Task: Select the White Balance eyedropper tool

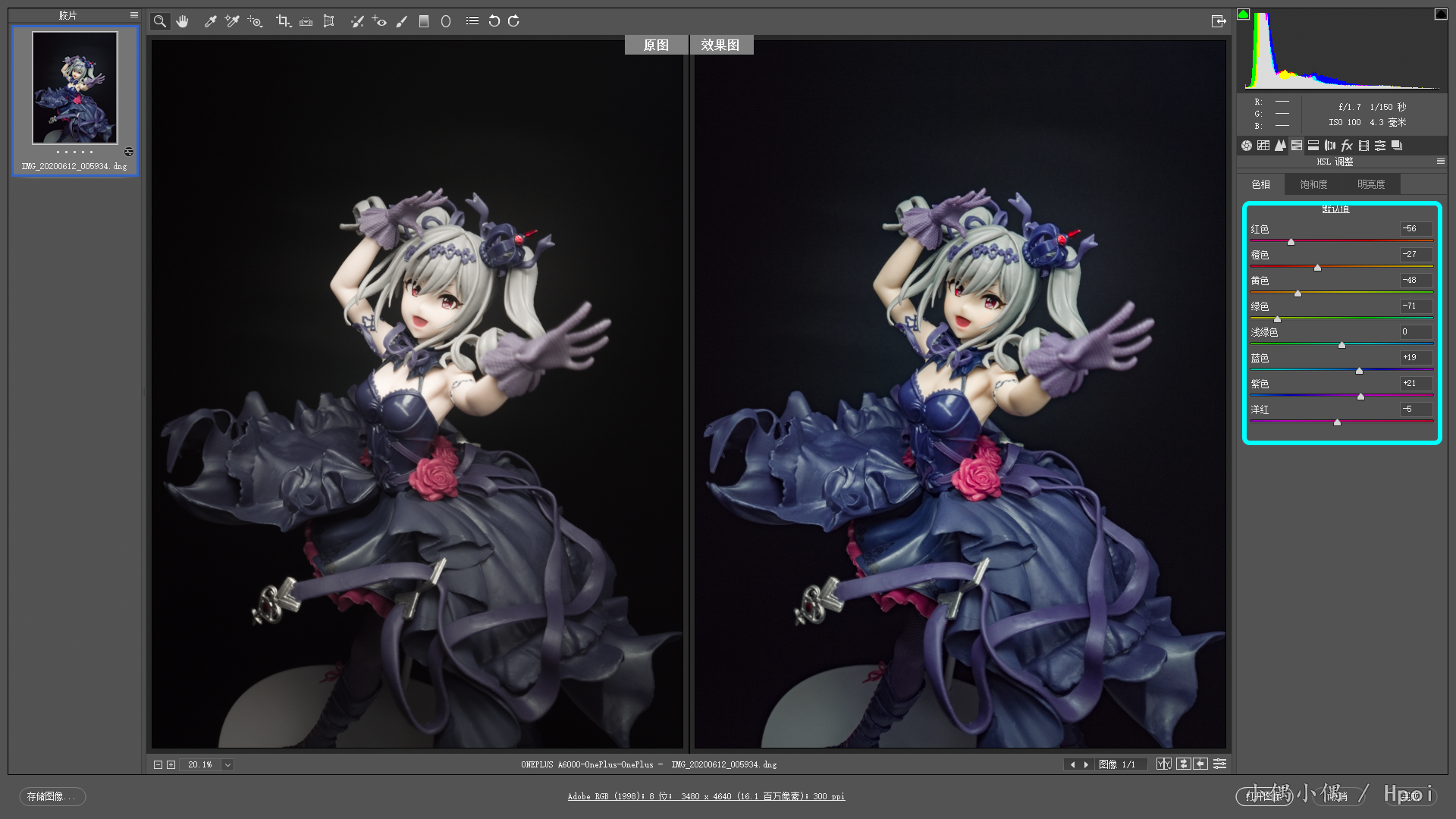Action: (211, 21)
